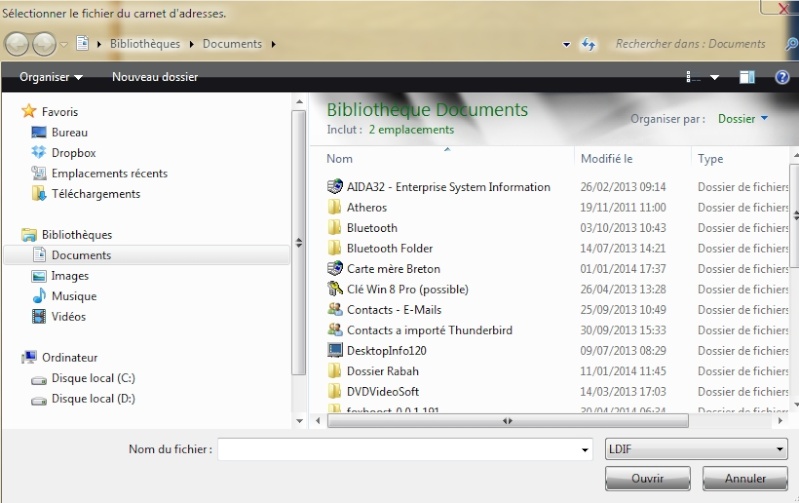Open the view options dropdown arrow
The height and width of the screenshot is (503, 799).
714,77
